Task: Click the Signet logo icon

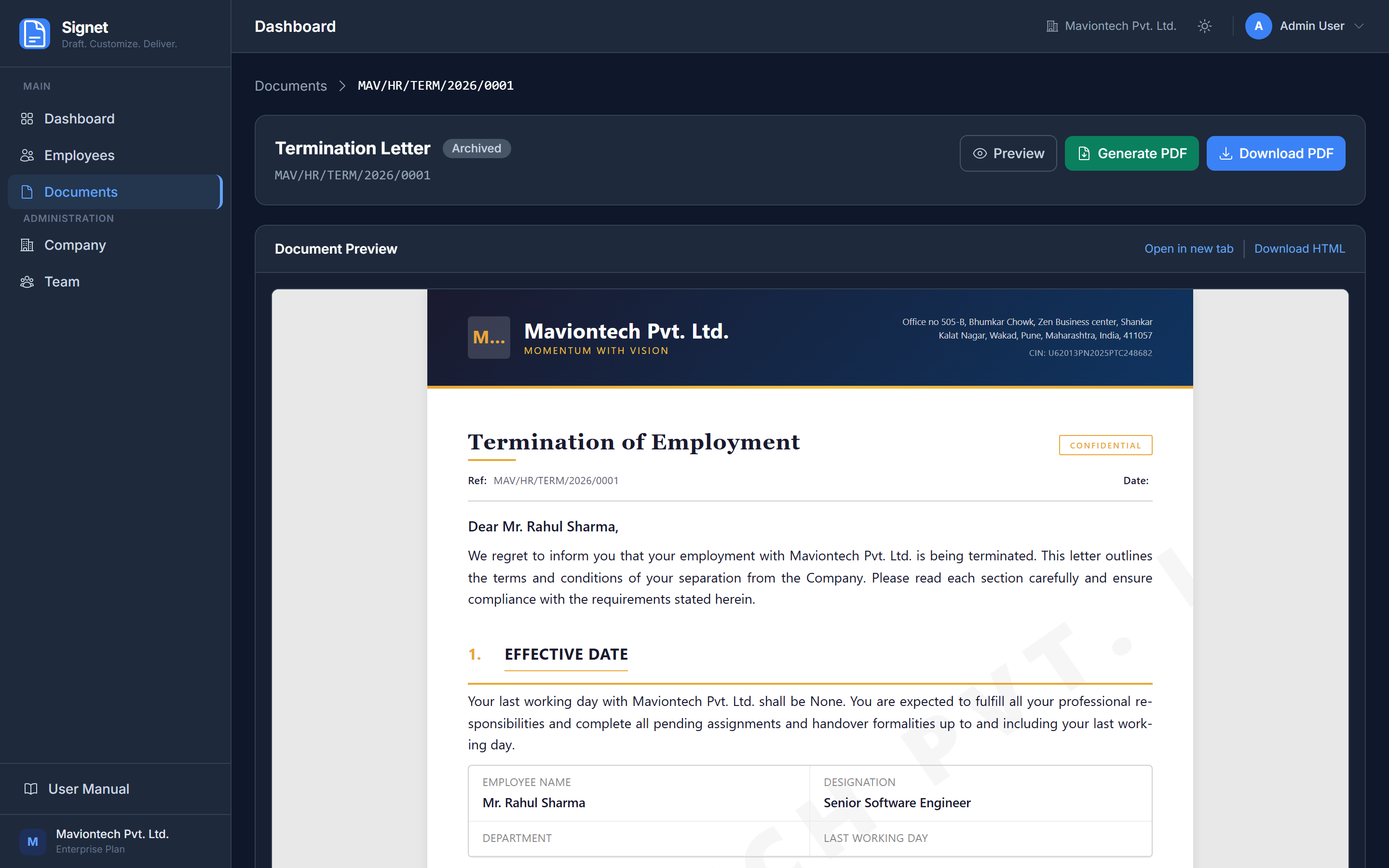Action: pyautogui.click(x=34, y=34)
